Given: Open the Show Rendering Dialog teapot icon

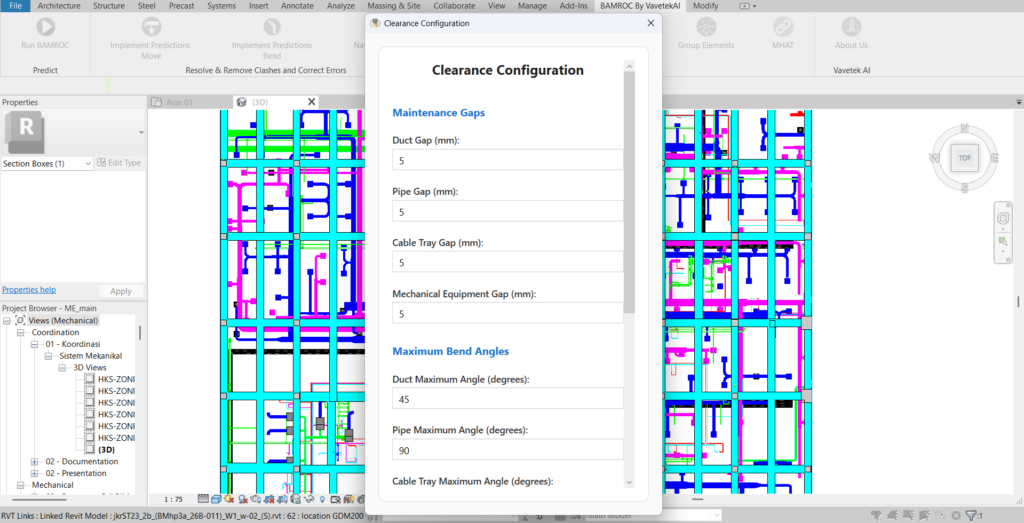Looking at the screenshot, I should pos(255,499).
